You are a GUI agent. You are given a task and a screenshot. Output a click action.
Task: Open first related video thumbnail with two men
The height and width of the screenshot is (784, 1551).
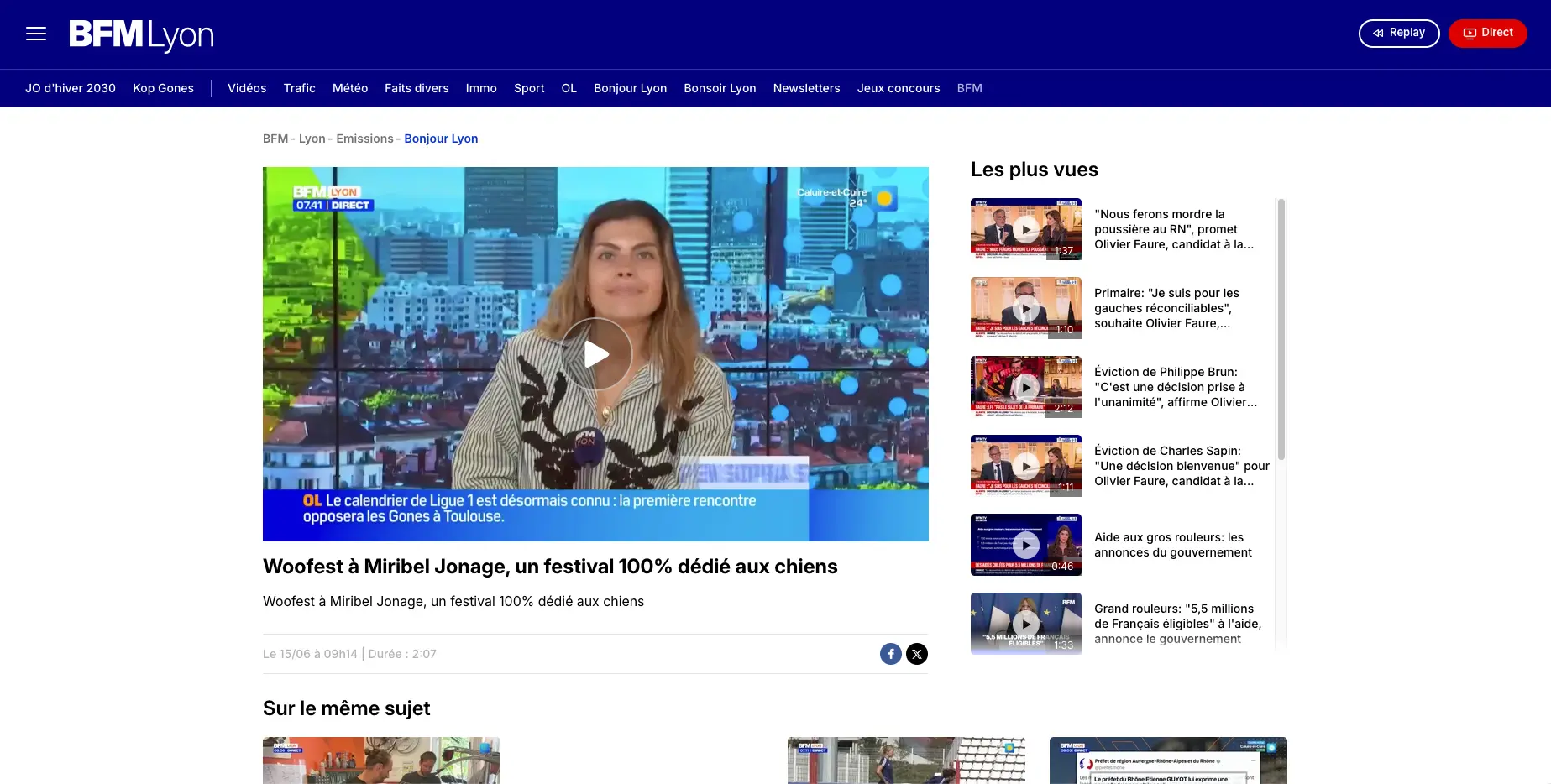point(381,760)
